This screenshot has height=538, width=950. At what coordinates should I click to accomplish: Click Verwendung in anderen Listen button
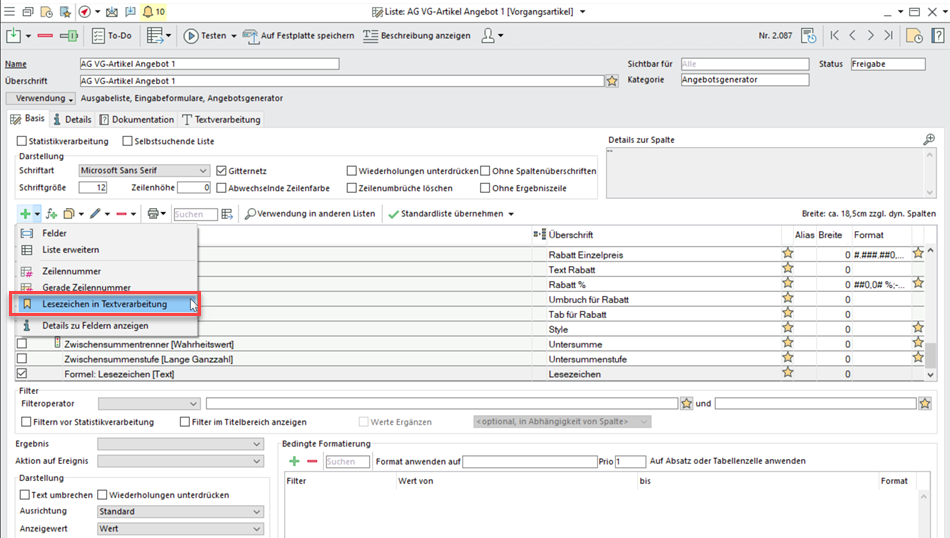click(309, 214)
